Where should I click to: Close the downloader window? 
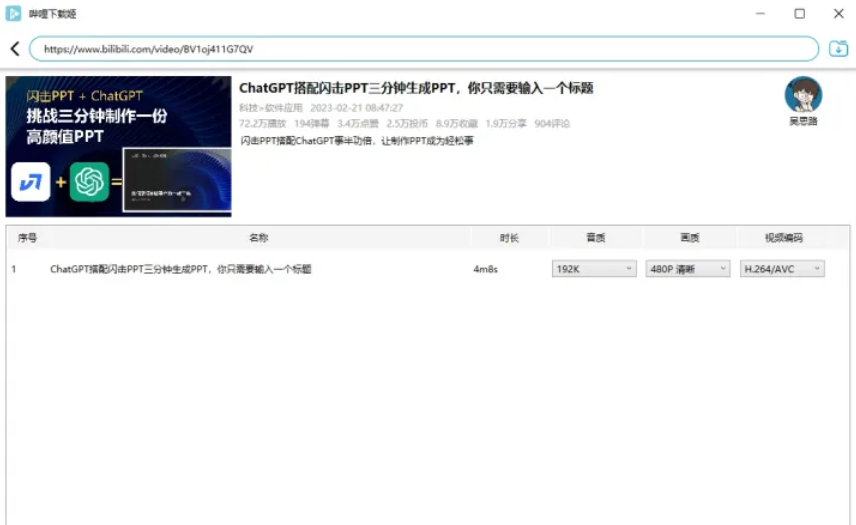[839, 14]
